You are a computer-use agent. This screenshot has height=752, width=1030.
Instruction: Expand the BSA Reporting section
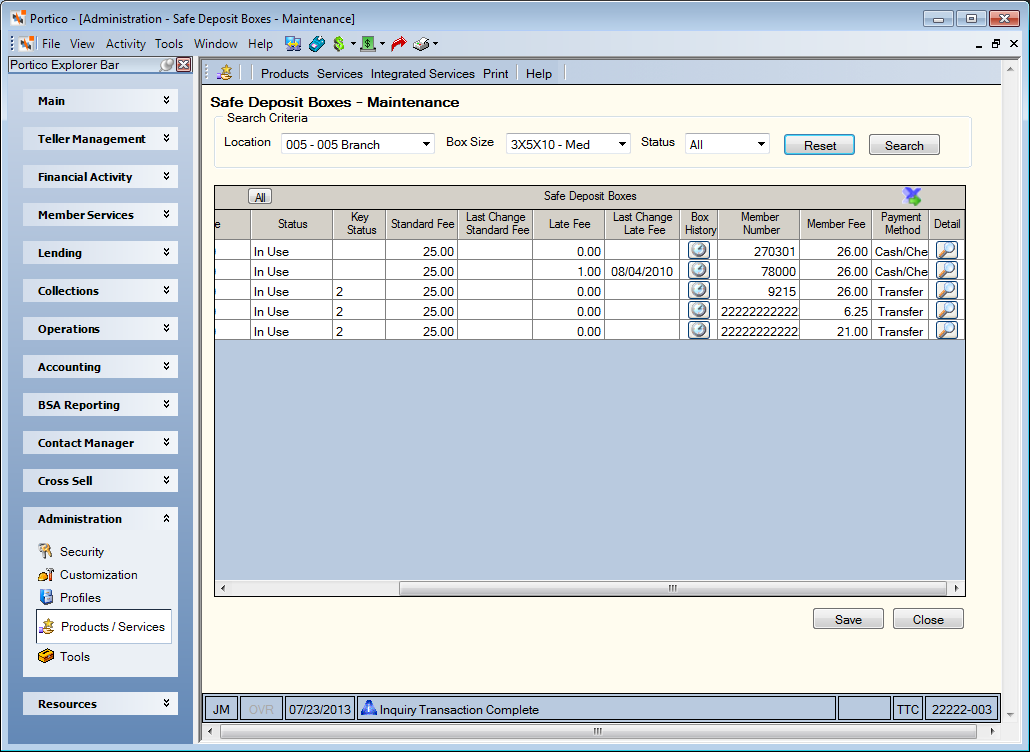pos(101,405)
